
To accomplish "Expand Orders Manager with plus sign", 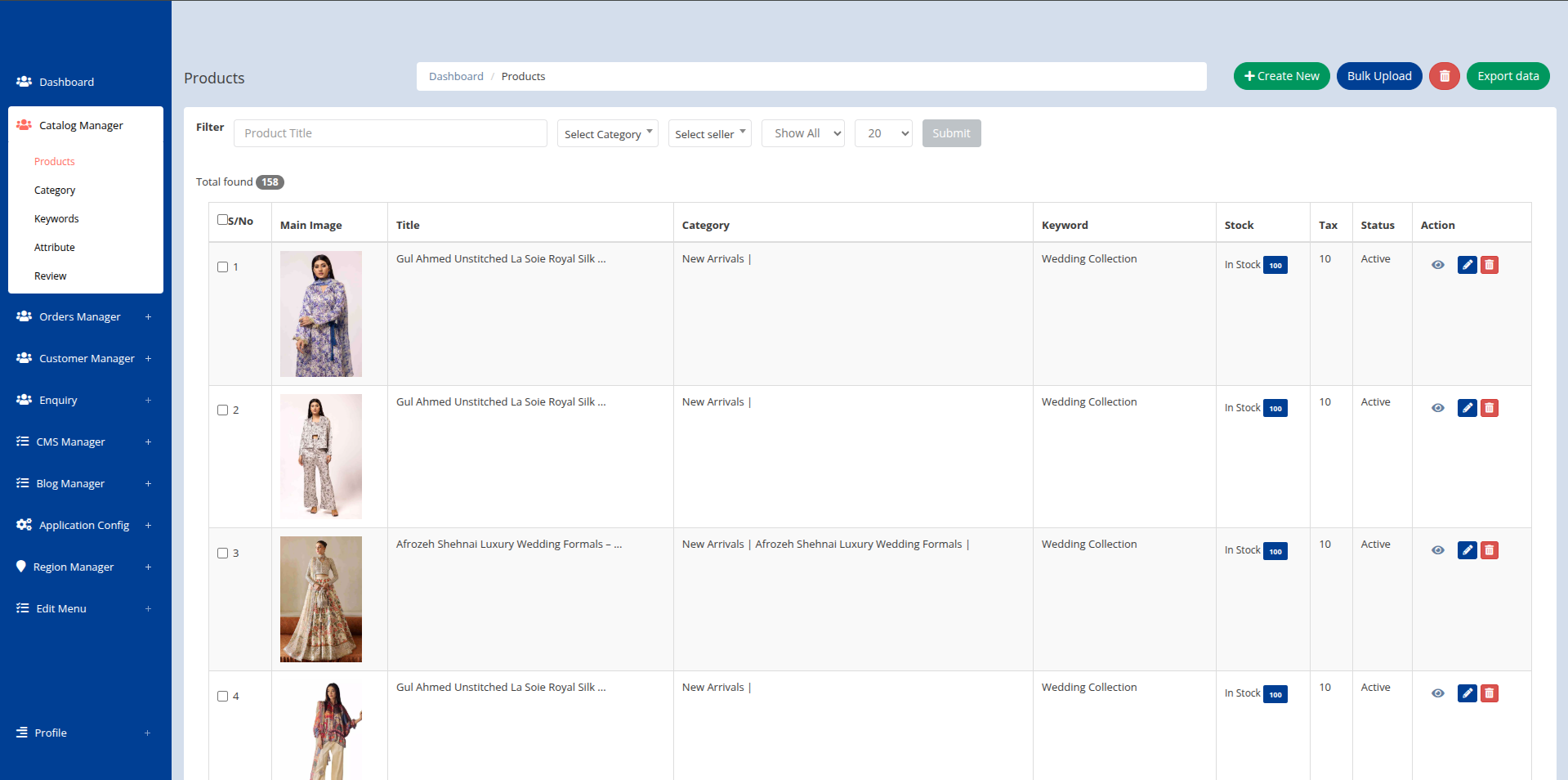I will (x=148, y=316).
